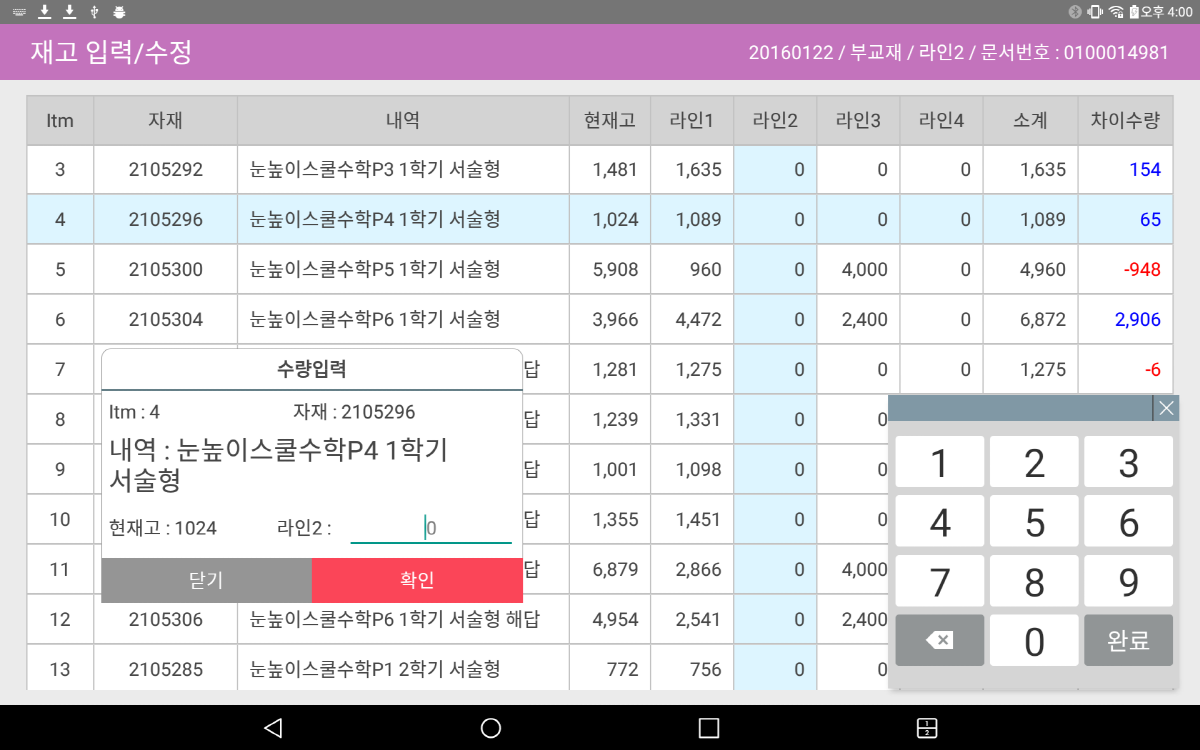Select material code 2105296 in table
1200x750 pixels.
[166, 220]
